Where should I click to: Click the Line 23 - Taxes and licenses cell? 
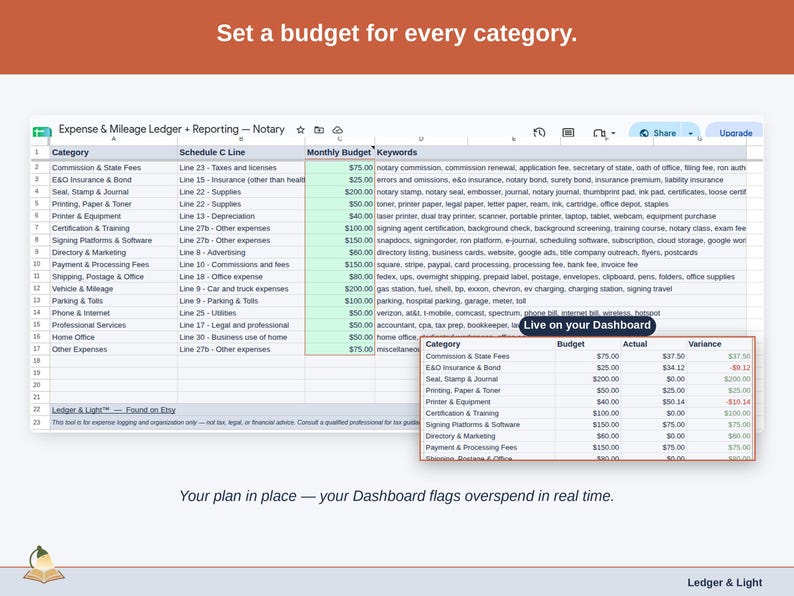[241, 168]
